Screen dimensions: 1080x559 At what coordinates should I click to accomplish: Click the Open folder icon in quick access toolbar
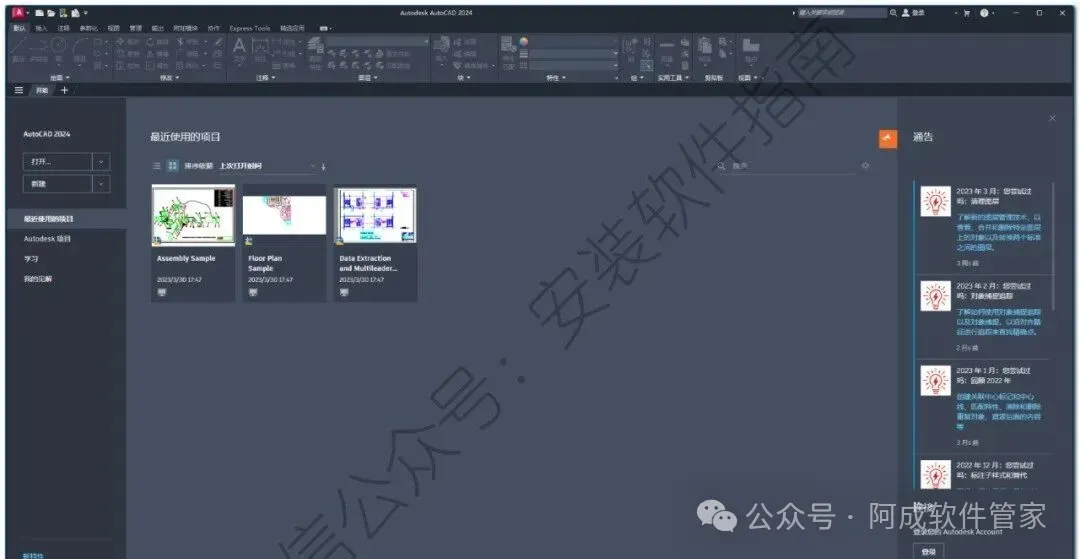point(51,13)
